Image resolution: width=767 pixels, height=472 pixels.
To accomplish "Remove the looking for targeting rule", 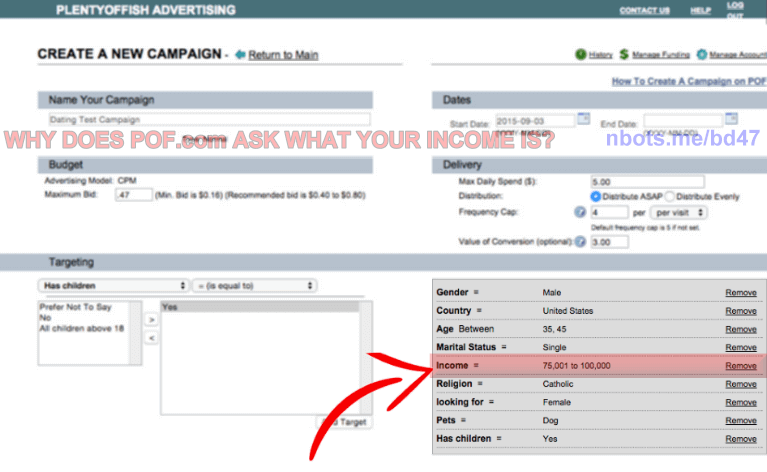I will pos(741,403).
